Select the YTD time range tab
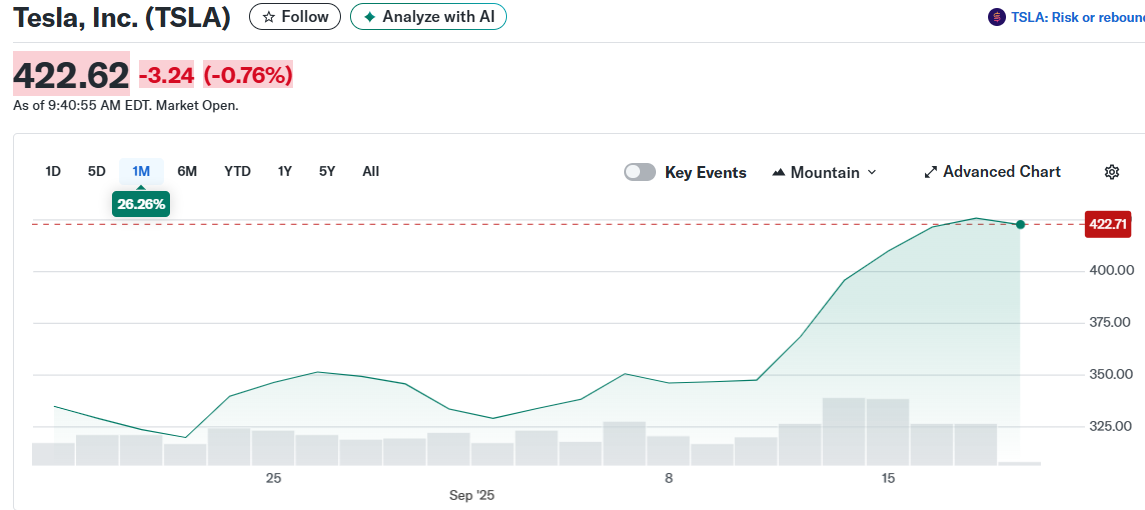 click(x=237, y=171)
